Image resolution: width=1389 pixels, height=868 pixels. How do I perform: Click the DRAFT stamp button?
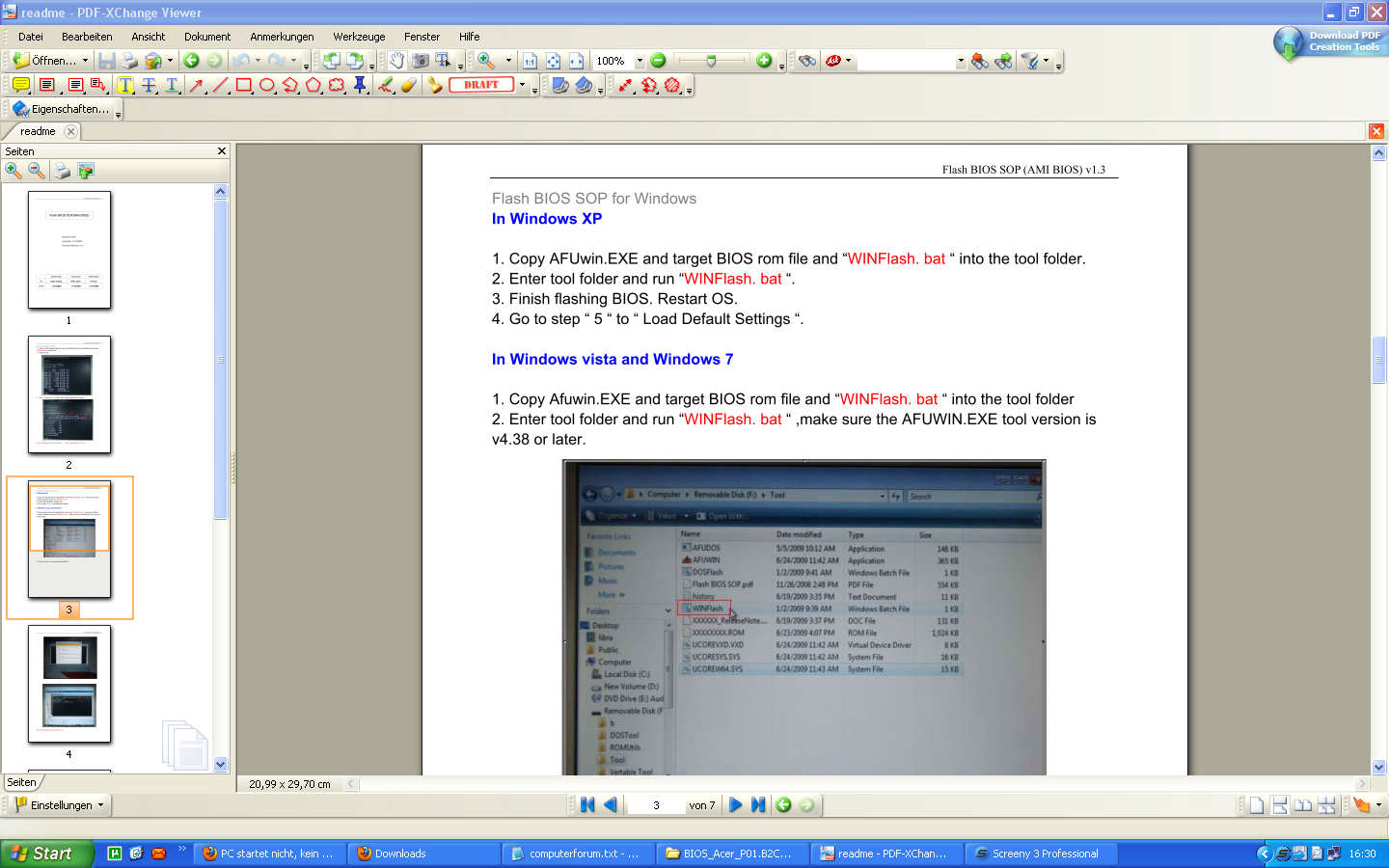point(481,85)
